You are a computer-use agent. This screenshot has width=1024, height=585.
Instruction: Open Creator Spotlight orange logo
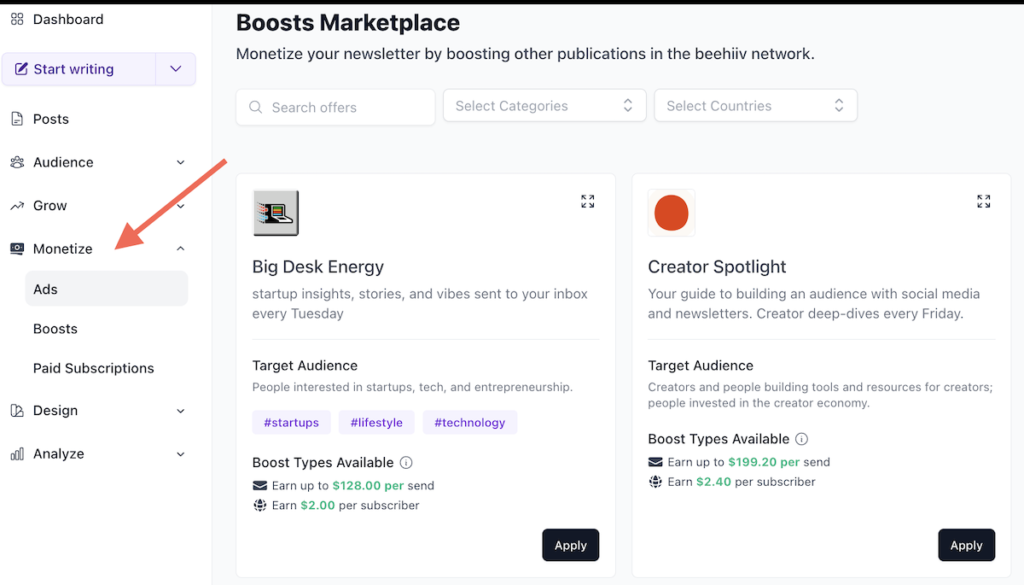point(671,213)
